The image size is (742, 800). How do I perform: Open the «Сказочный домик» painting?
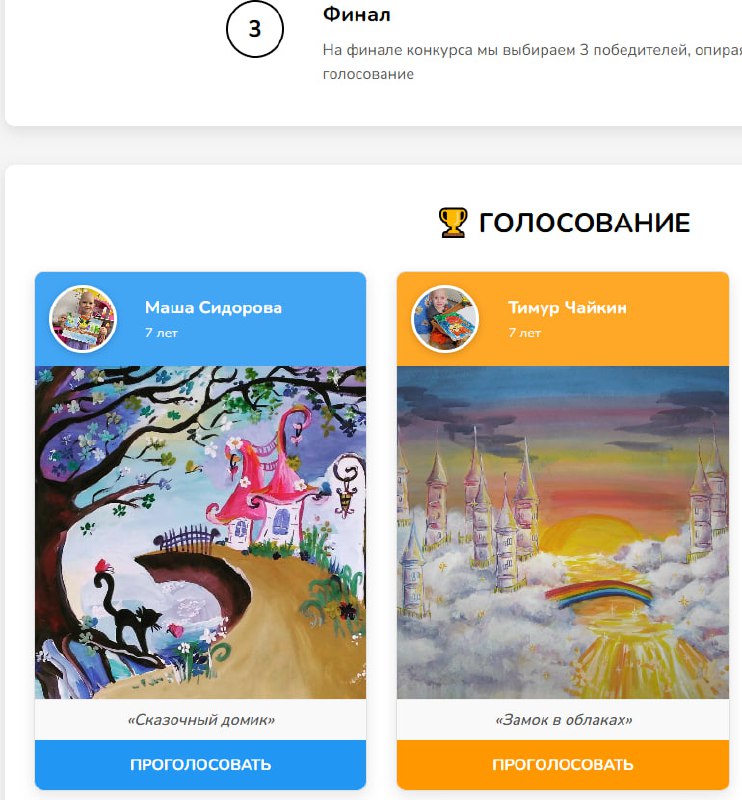click(x=200, y=532)
